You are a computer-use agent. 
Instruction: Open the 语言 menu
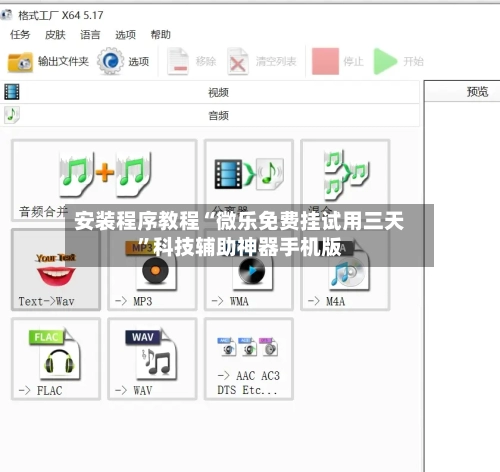(x=90, y=34)
